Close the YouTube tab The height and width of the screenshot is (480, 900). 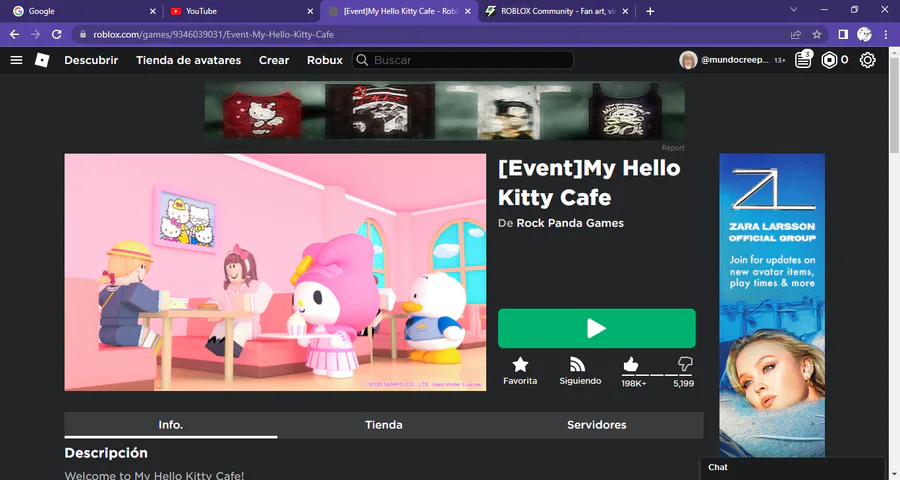pyautogui.click(x=310, y=11)
